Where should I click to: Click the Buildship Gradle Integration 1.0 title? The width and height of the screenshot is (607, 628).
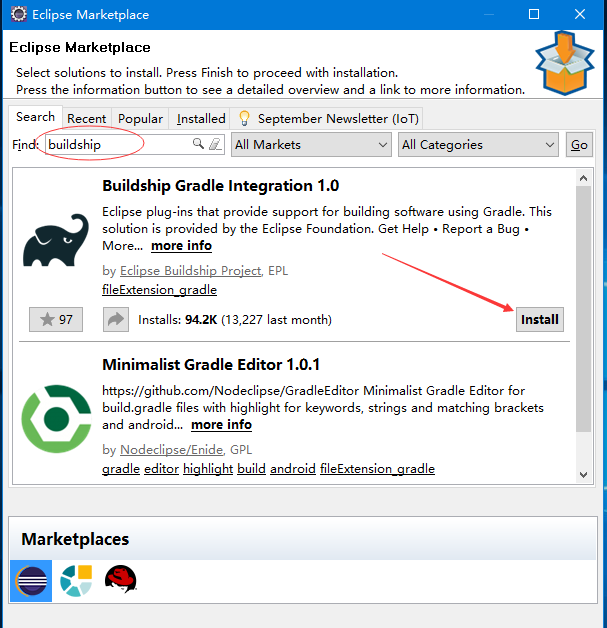pyautogui.click(x=221, y=186)
